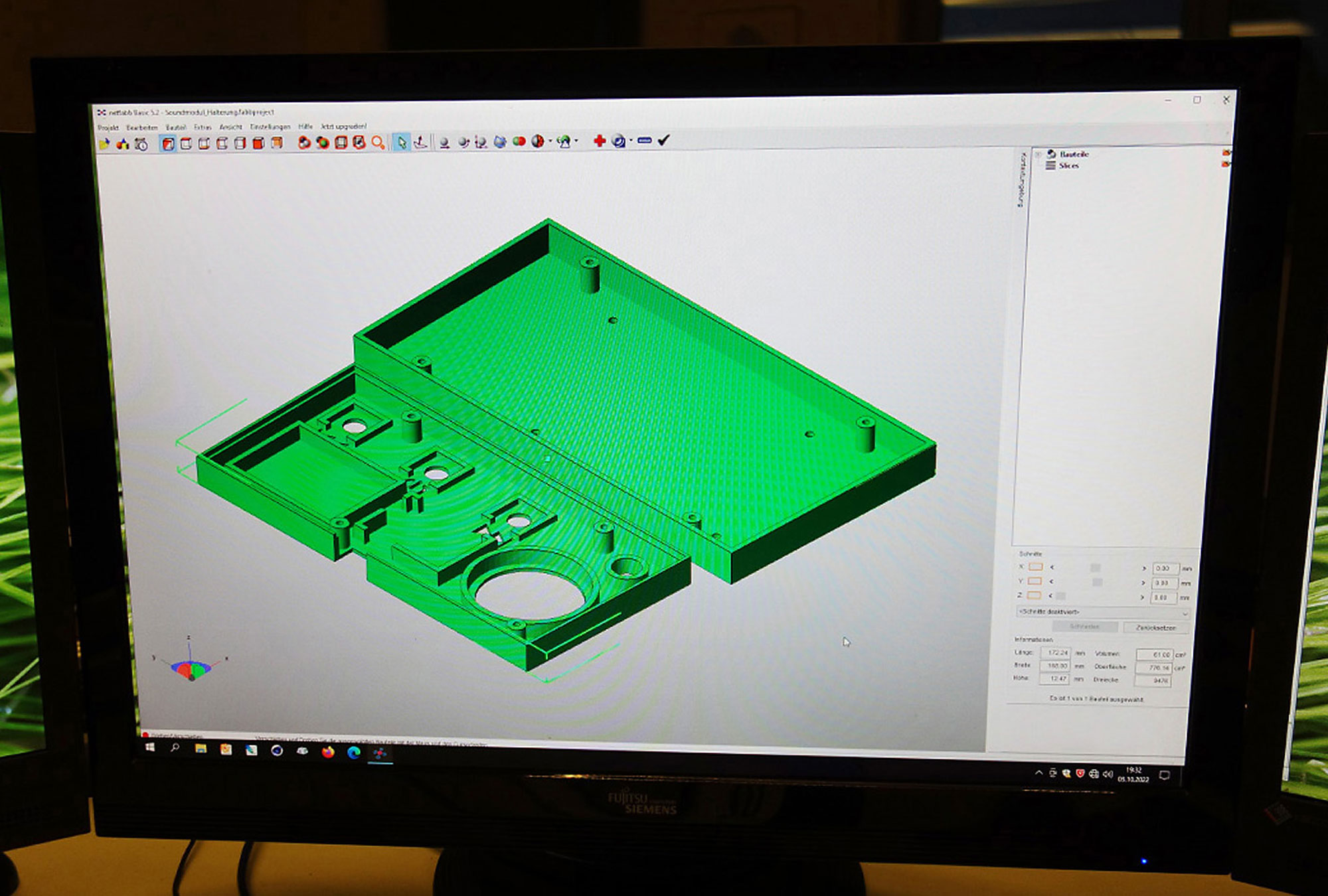The width and height of the screenshot is (1328, 896).
Task: Click the add part shapes icon
Action: point(122,144)
